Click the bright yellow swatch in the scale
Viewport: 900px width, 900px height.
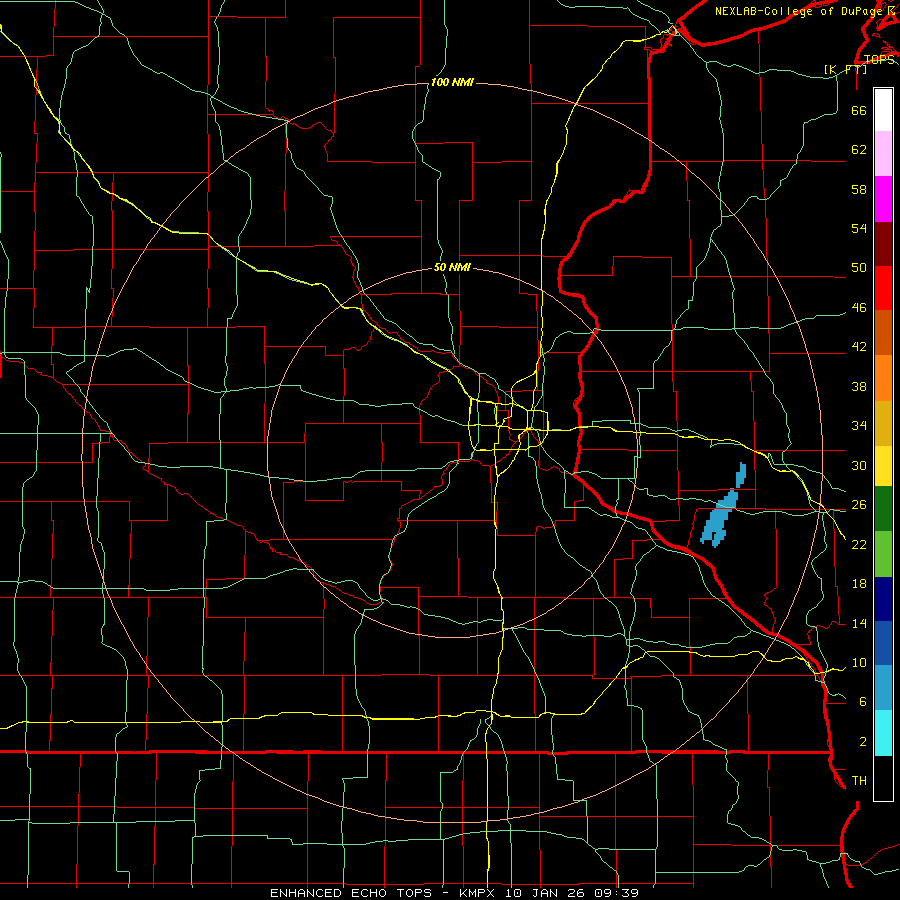tap(883, 465)
